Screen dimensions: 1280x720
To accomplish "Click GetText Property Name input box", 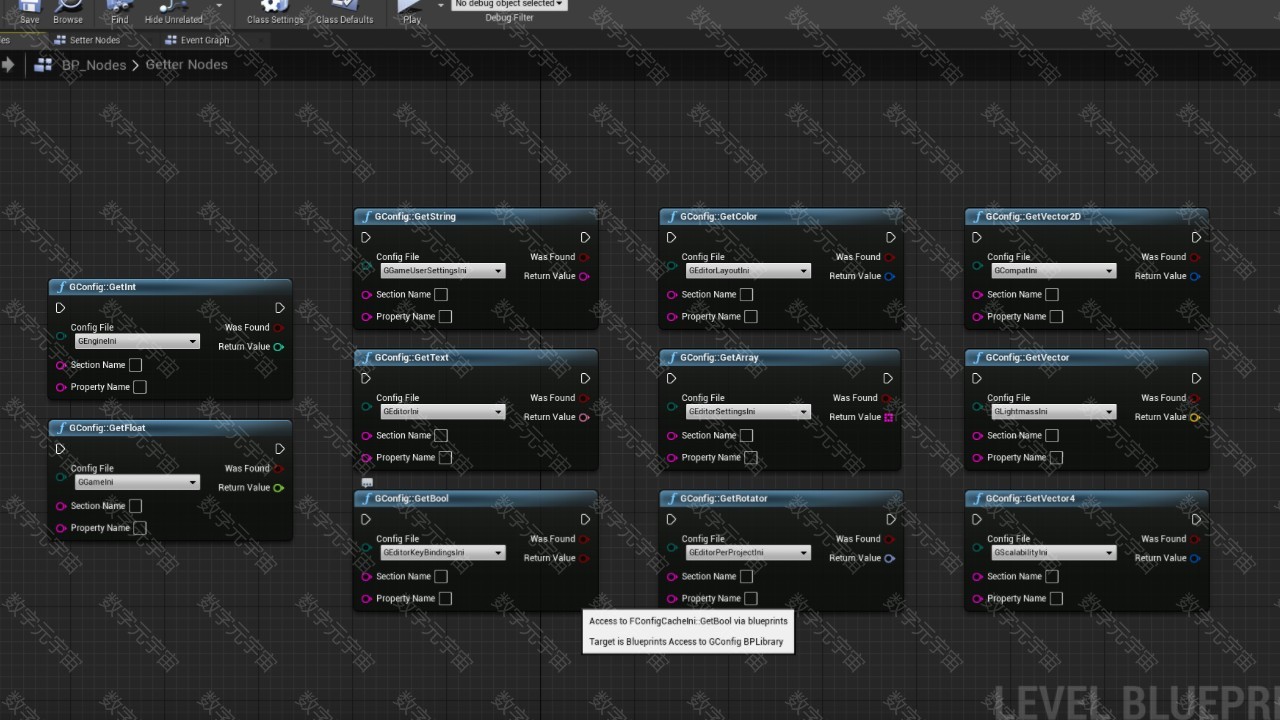I will click(445, 458).
